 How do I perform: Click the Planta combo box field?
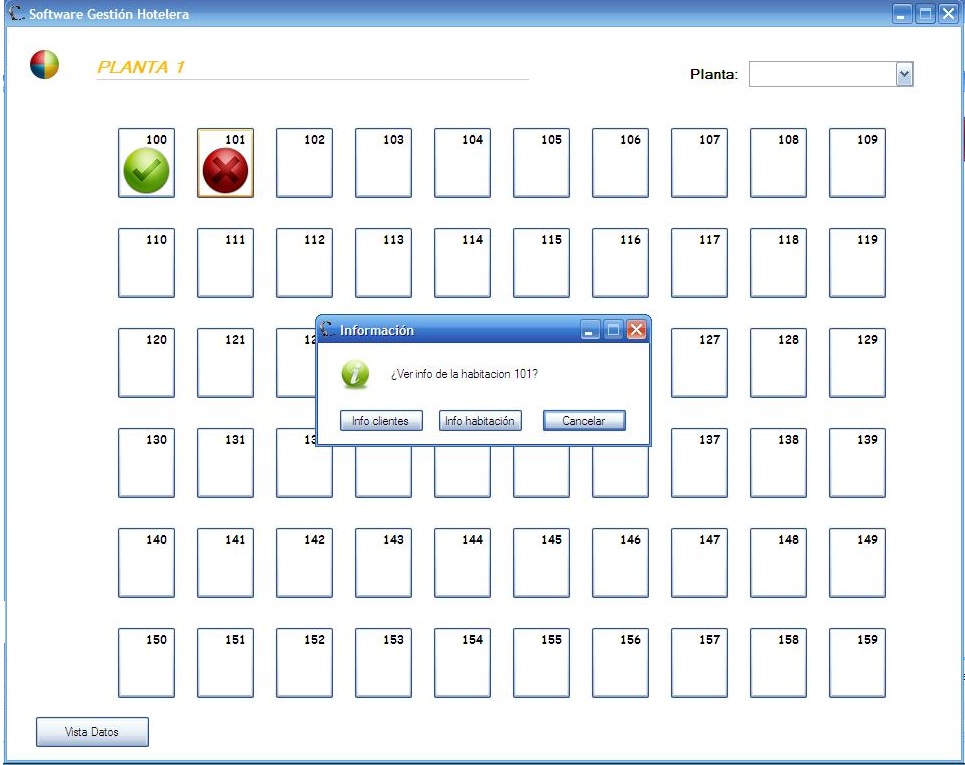coord(831,74)
